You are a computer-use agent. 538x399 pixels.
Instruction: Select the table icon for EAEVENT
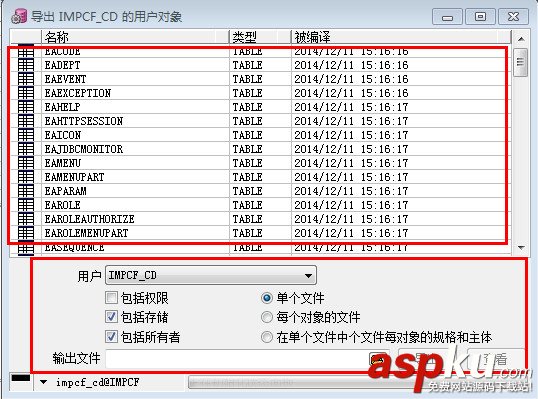[x=26, y=79]
